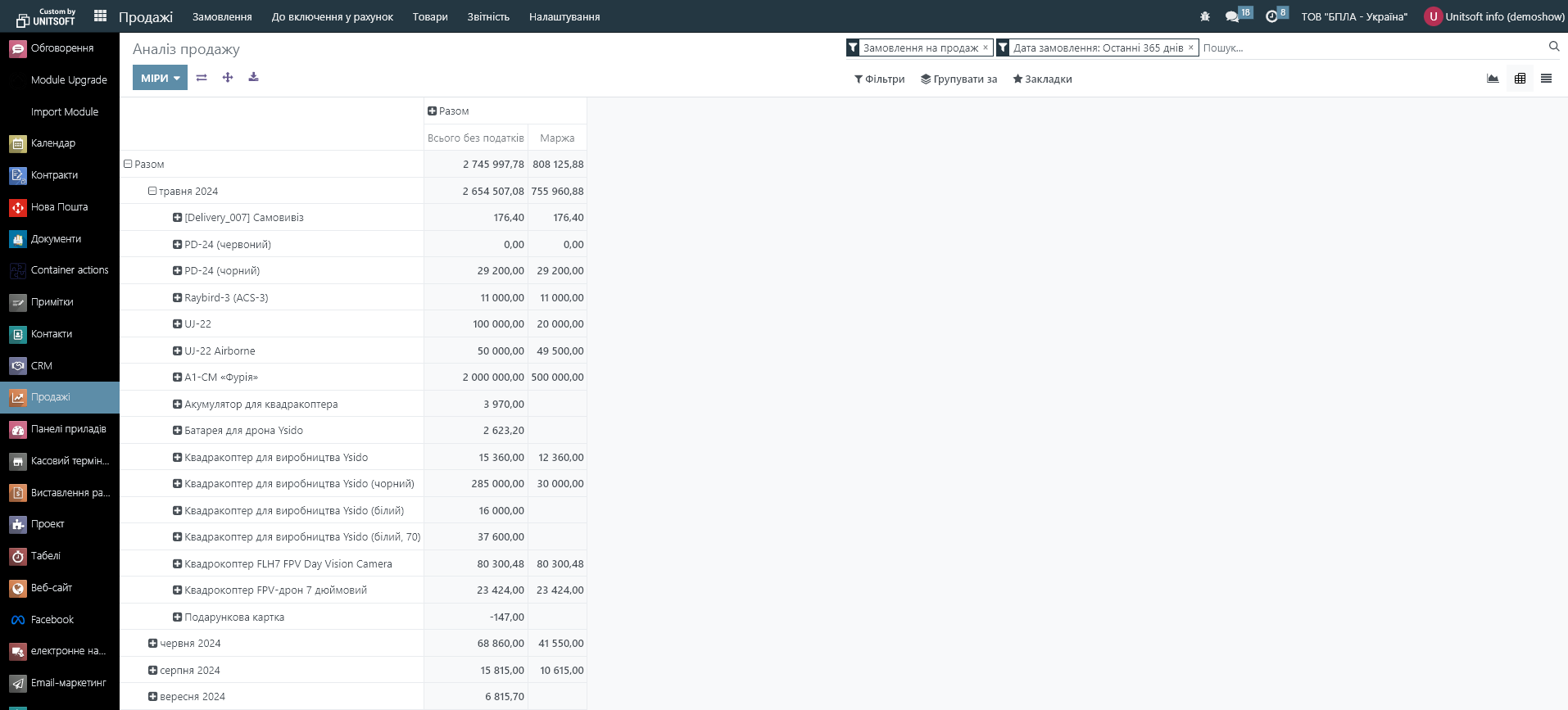This screenshot has height=710, width=1568.
Task: Open the Групувати за dropdown
Action: point(958,79)
